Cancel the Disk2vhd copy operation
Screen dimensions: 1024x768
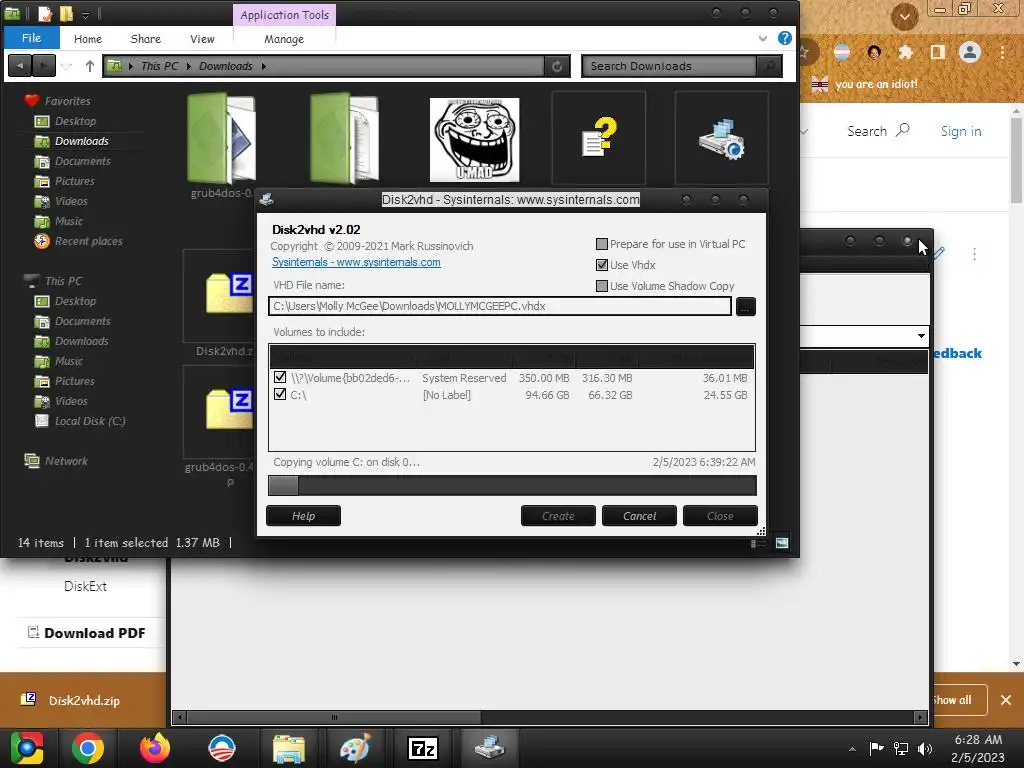(639, 516)
